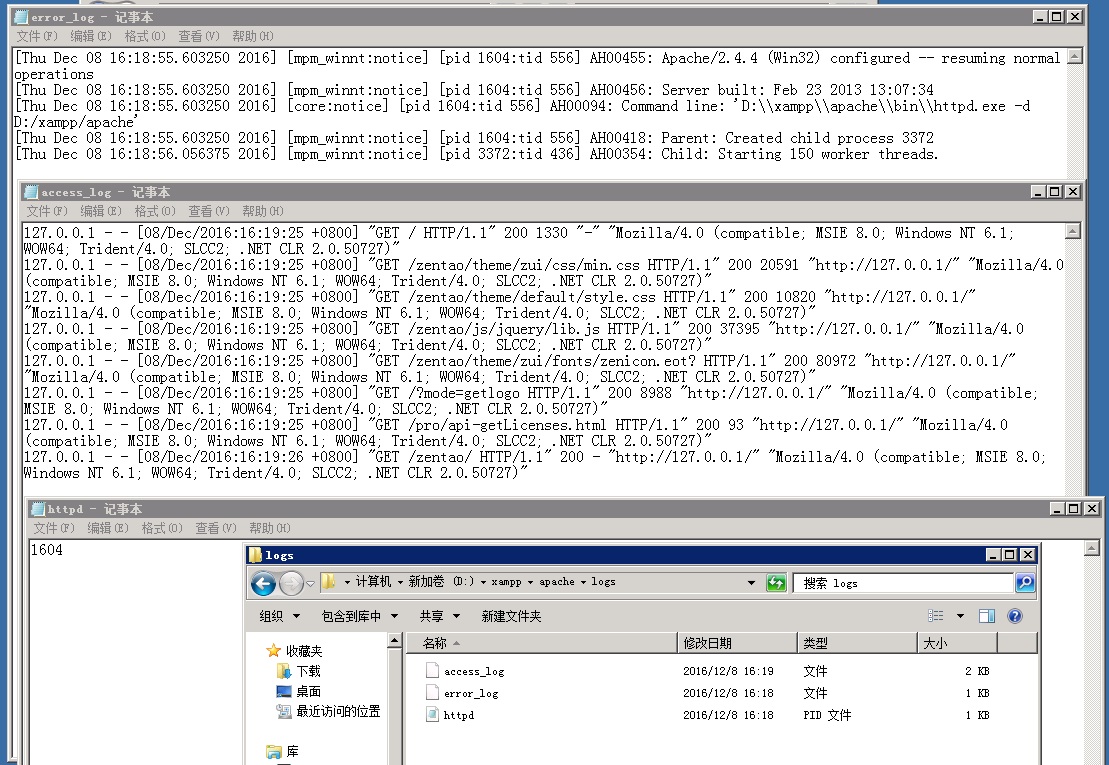This screenshot has height=765, width=1109.
Task: Sort by the 大小 column header
Action: click(958, 643)
